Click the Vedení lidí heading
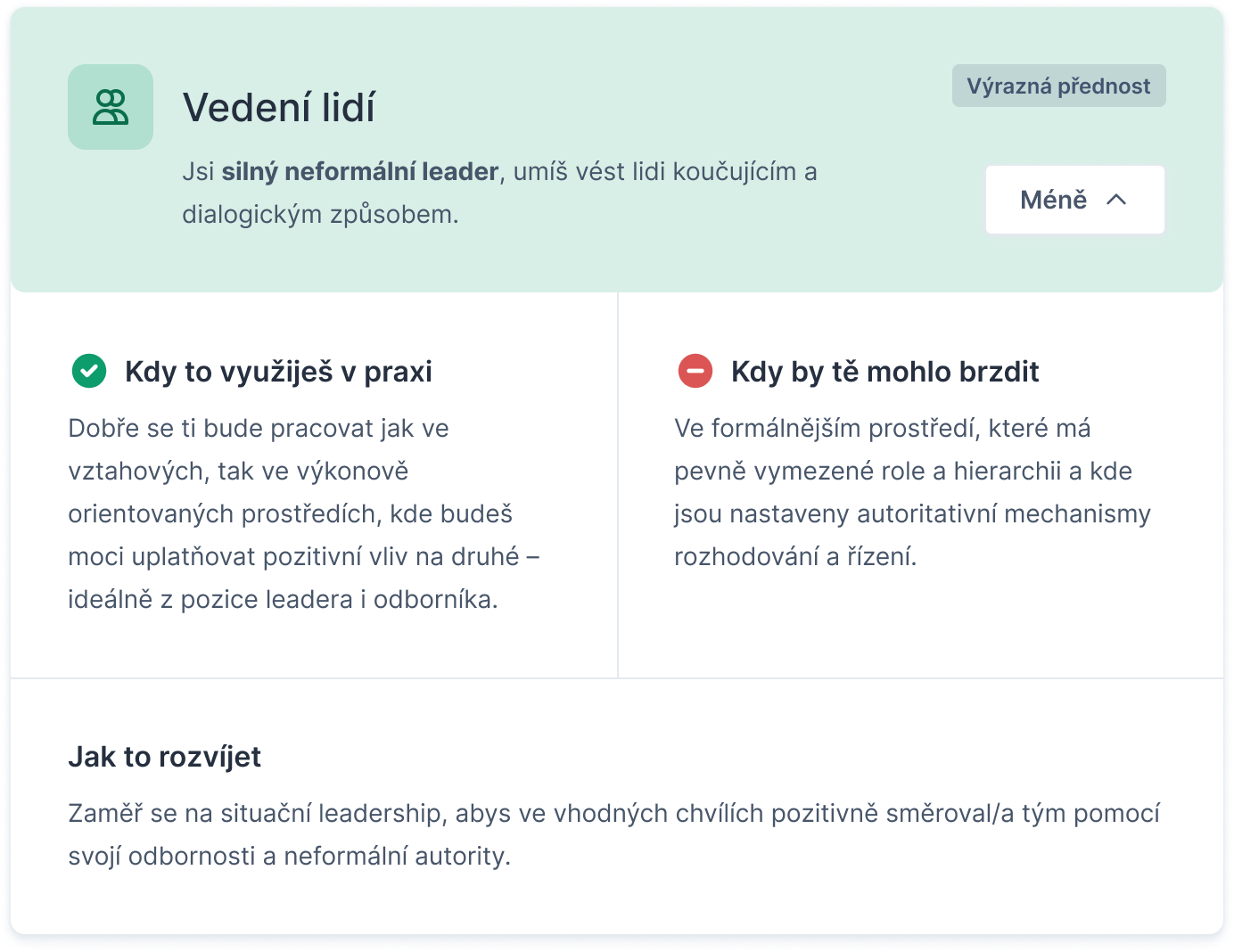The image size is (1234, 952). 279,108
